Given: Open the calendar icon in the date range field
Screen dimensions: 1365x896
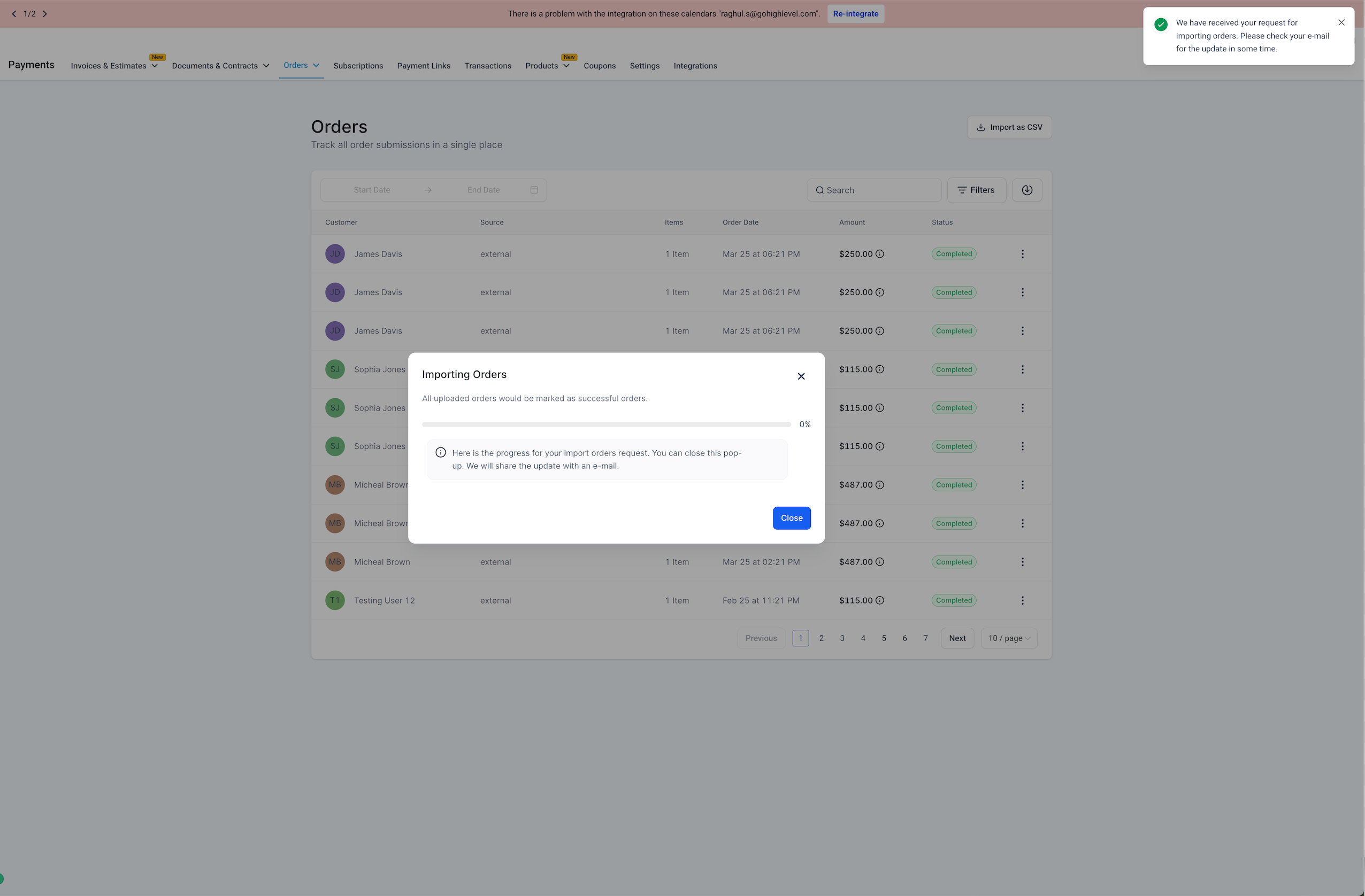Looking at the screenshot, I should point(534,190).
